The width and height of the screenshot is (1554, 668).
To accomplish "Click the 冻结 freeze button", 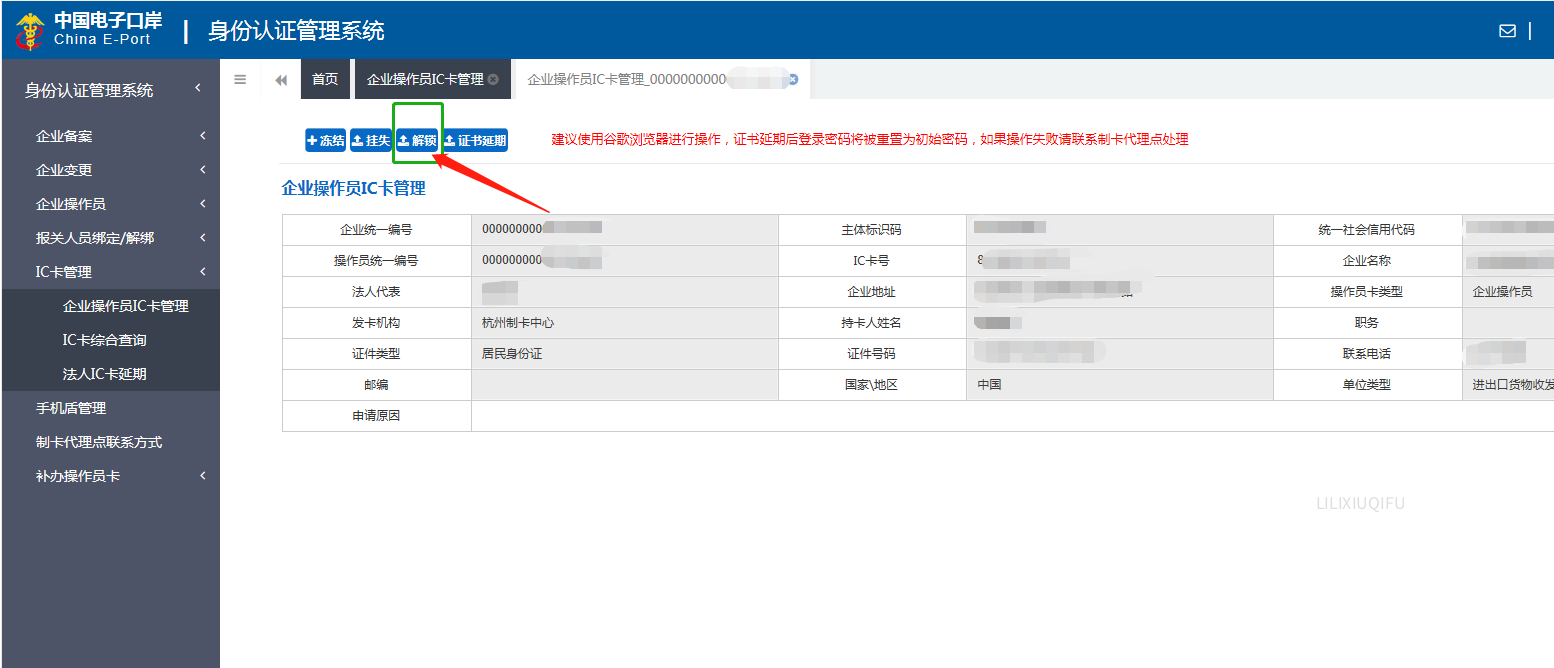I will coord(325,141).
